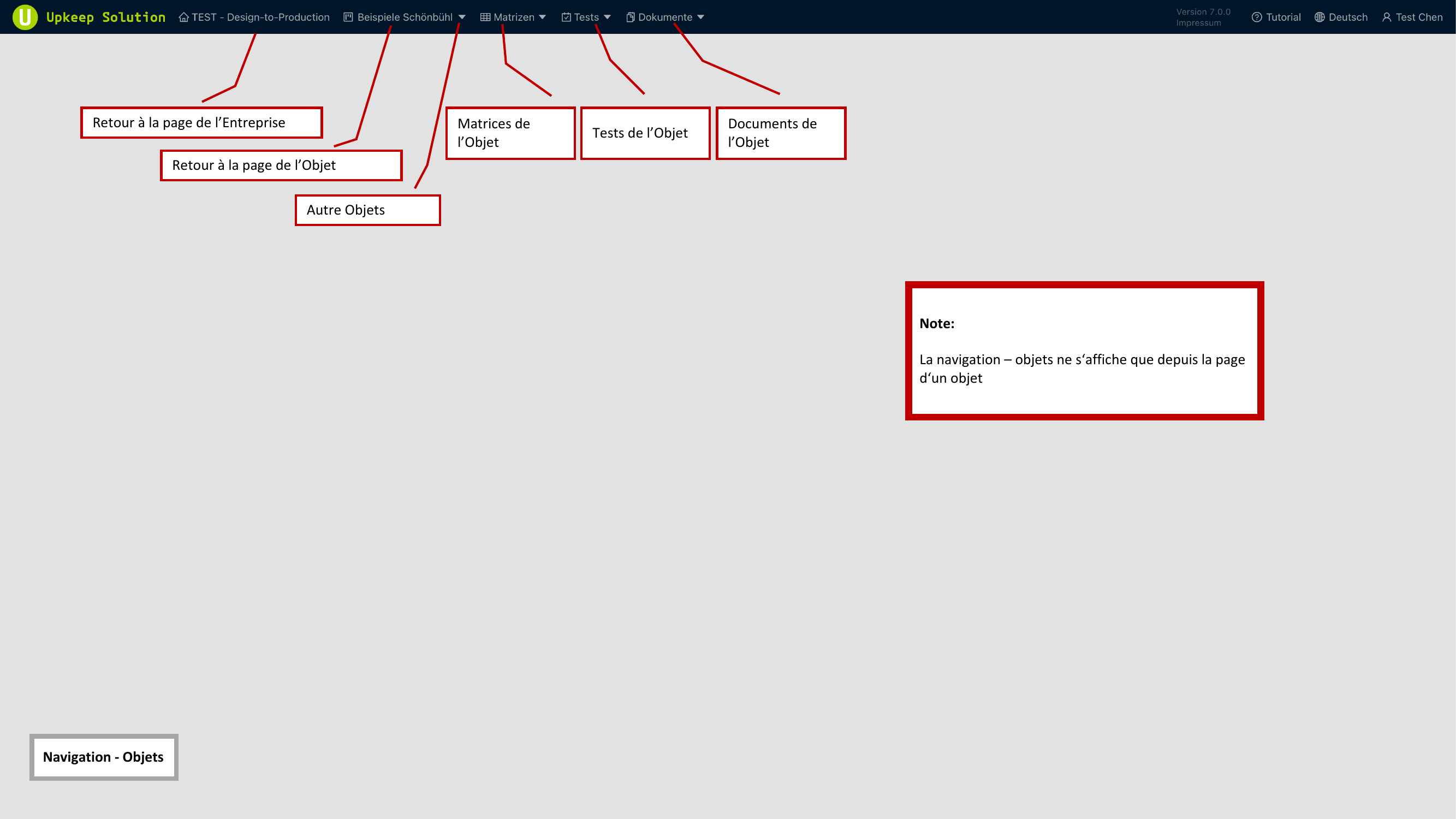Open the Tests dropdown arrow
This screenshot has width=1456, height=819.
coord(607,17)
